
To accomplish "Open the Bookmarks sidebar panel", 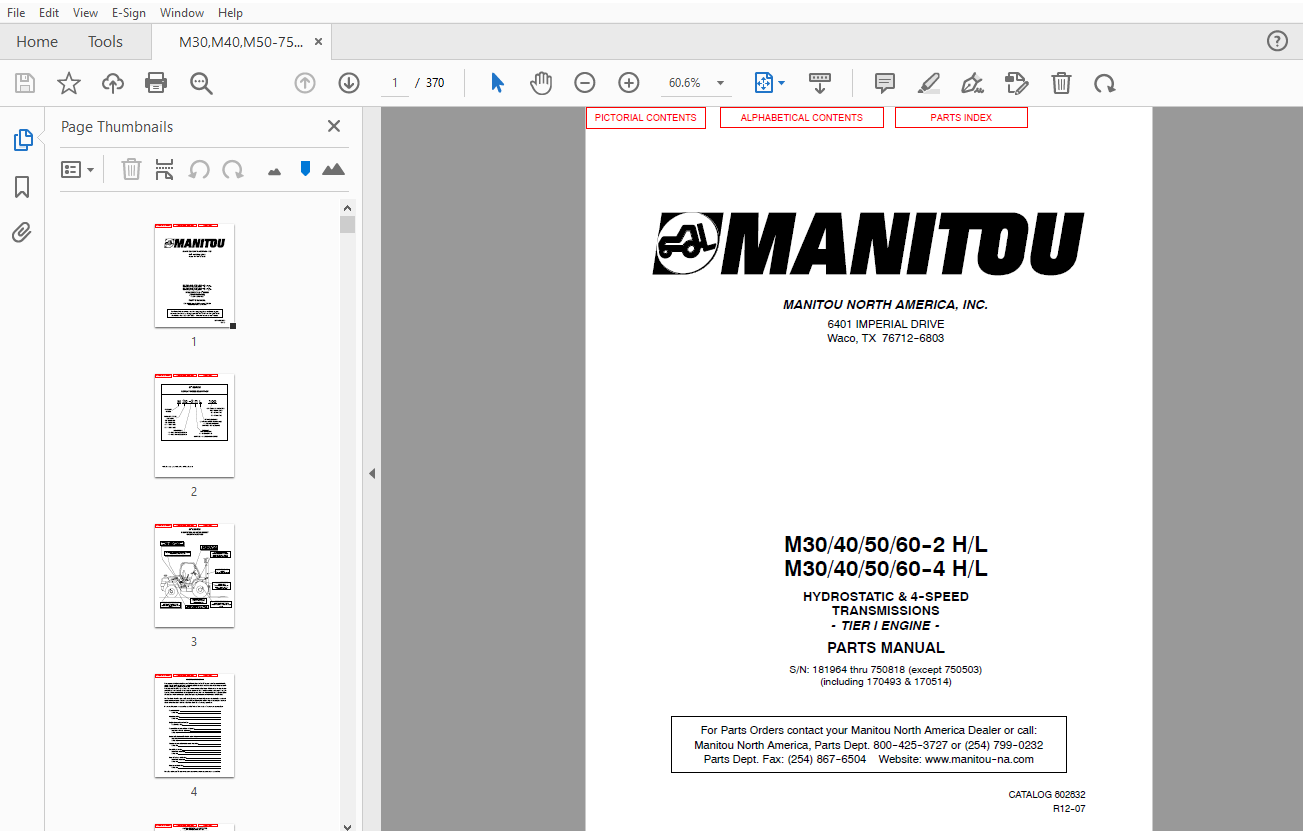I will 22,187.
